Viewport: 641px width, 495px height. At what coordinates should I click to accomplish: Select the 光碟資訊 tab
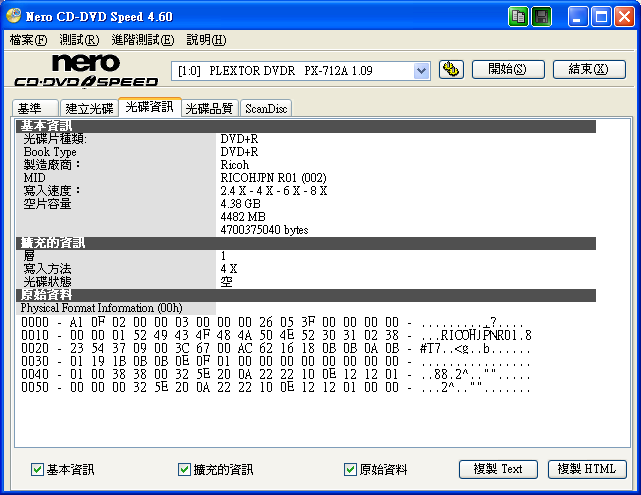(150, 107)
